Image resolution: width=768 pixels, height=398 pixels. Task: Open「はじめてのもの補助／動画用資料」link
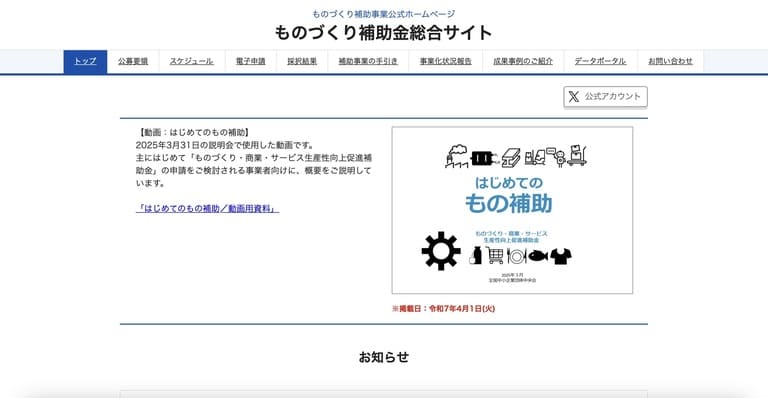(208, 209)
